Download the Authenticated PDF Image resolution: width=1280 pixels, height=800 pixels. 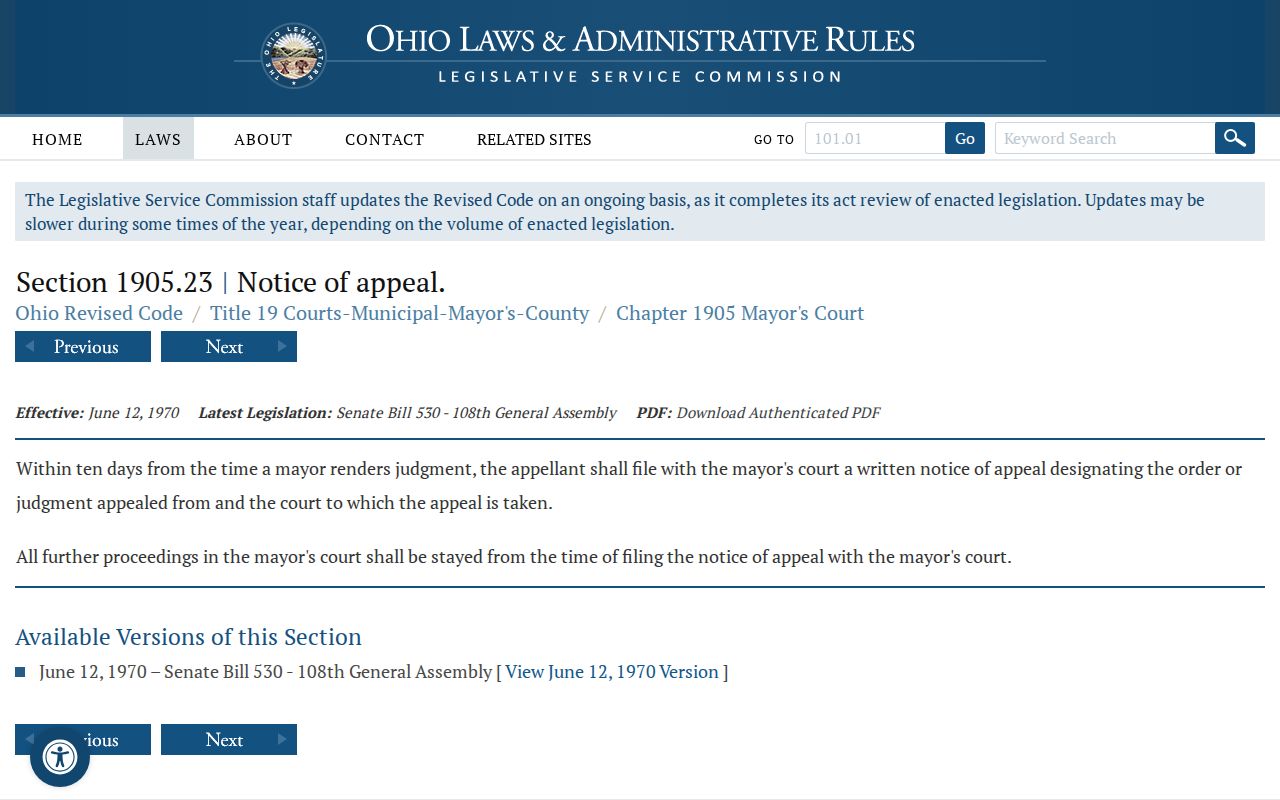pyautogui.click(x=778, y=412)
